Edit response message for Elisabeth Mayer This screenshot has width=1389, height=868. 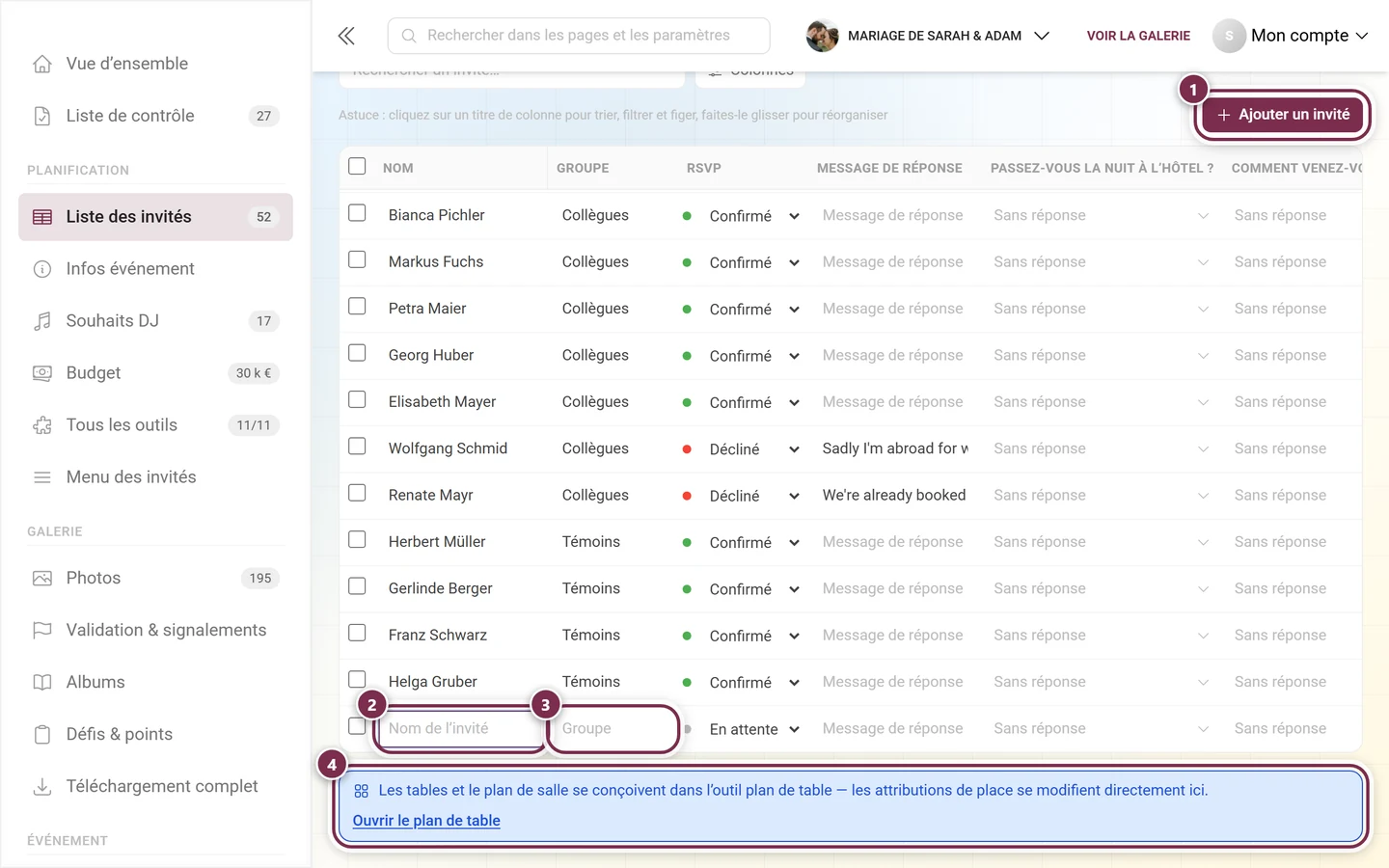click(893, 402)
